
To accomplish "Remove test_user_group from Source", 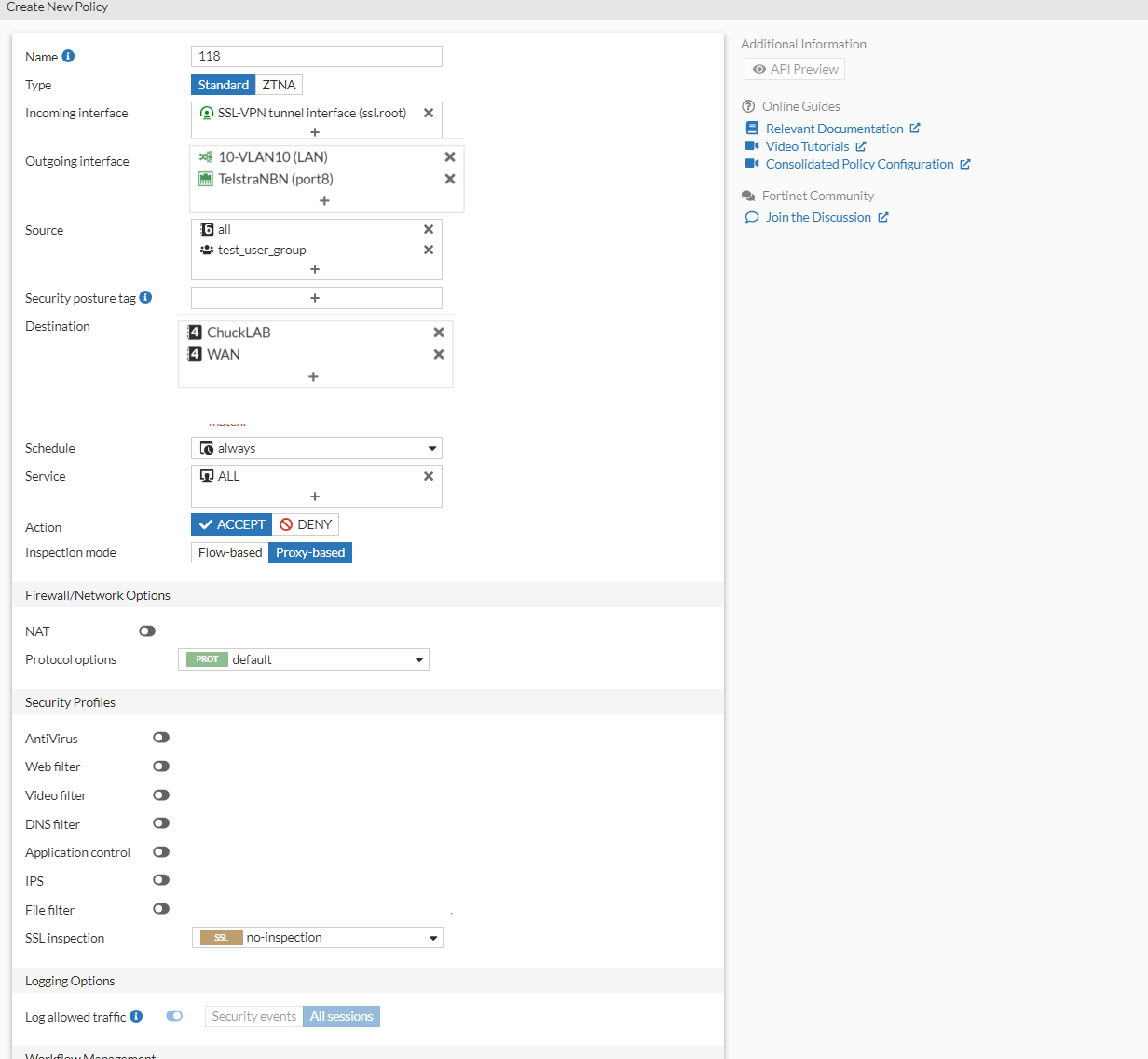I will pos(428,250).
